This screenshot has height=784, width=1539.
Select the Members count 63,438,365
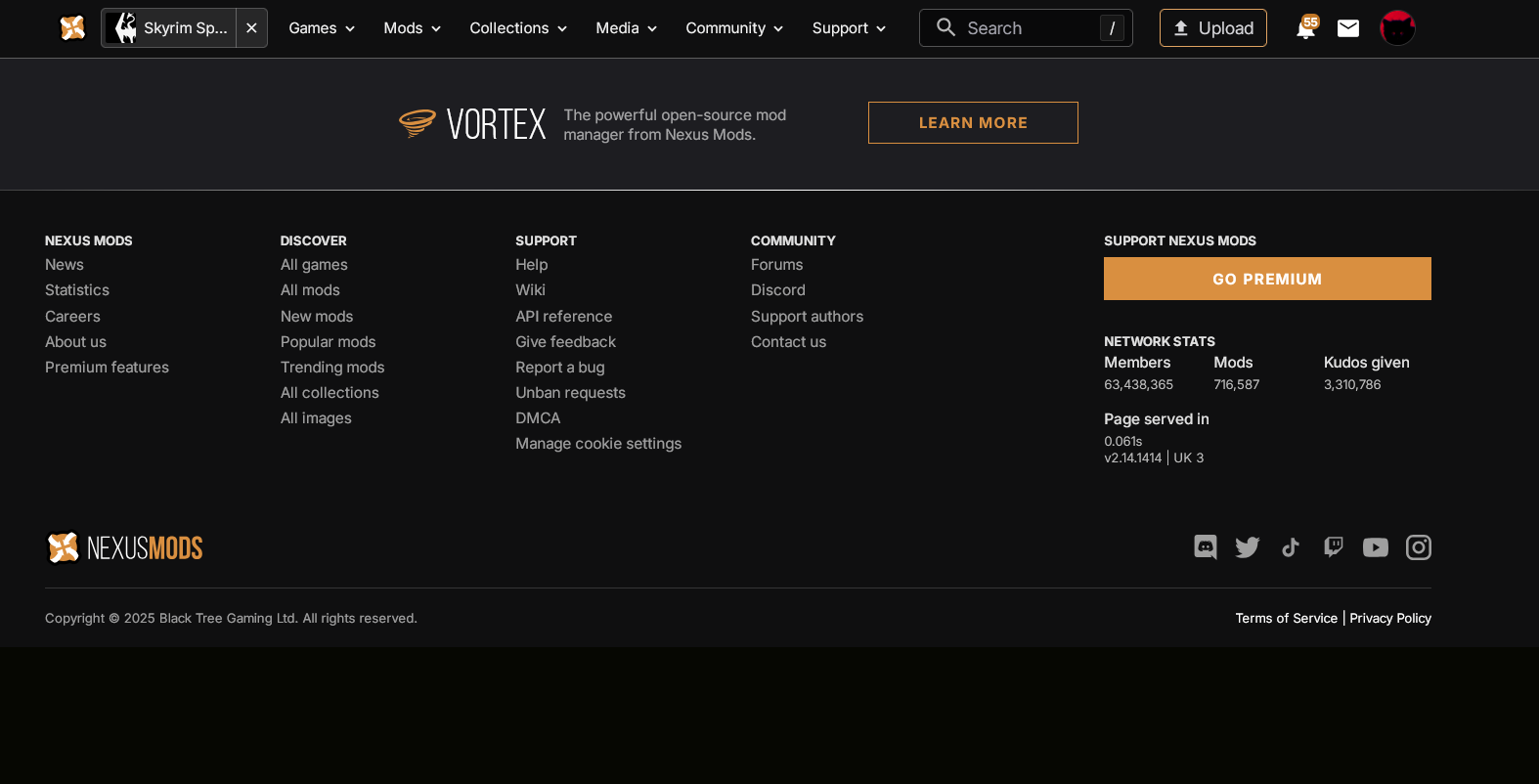pyautogui.click(x=1139, y=385)
